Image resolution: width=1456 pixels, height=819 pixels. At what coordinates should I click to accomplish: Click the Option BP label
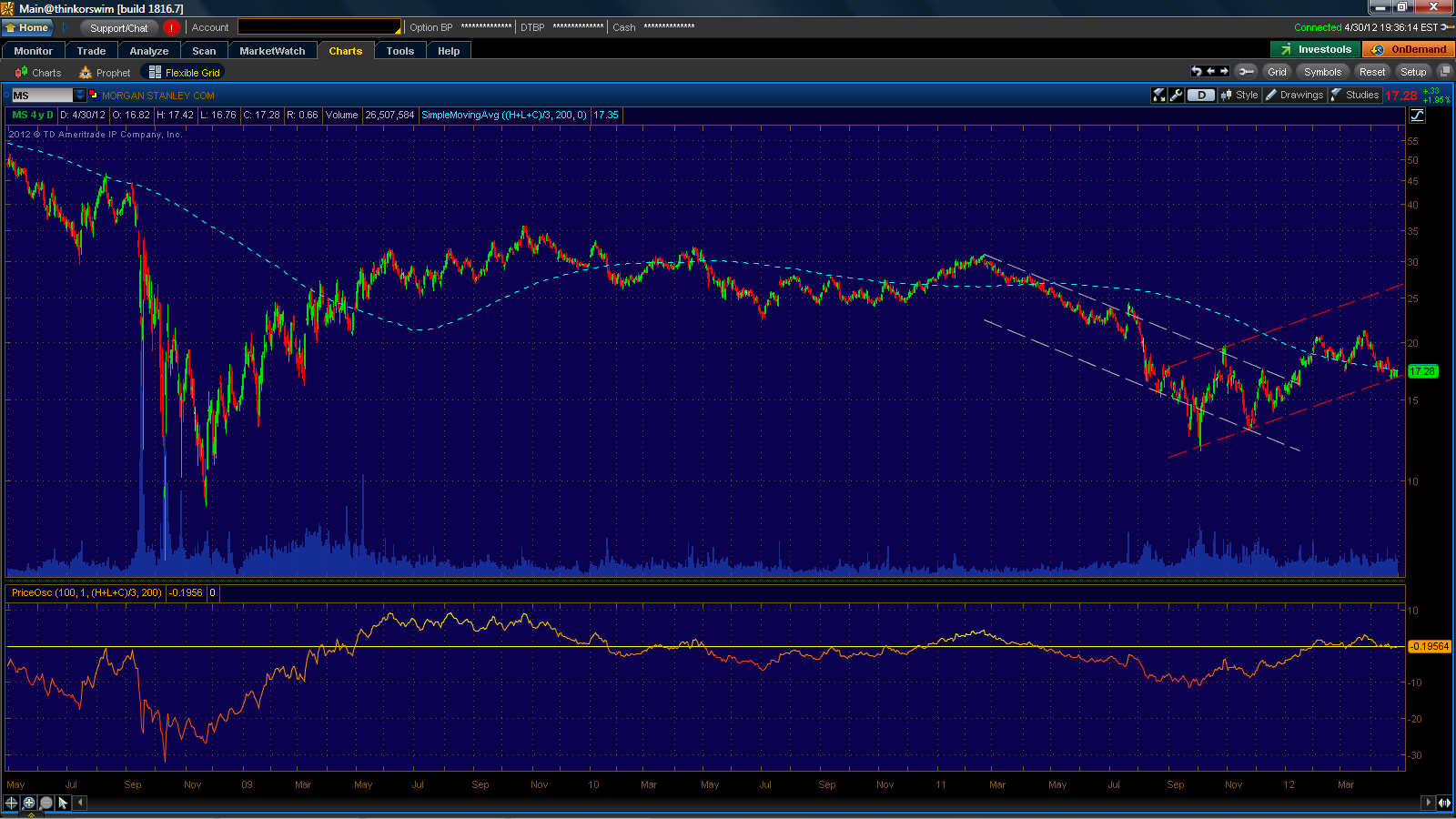(x=431, y=27)
